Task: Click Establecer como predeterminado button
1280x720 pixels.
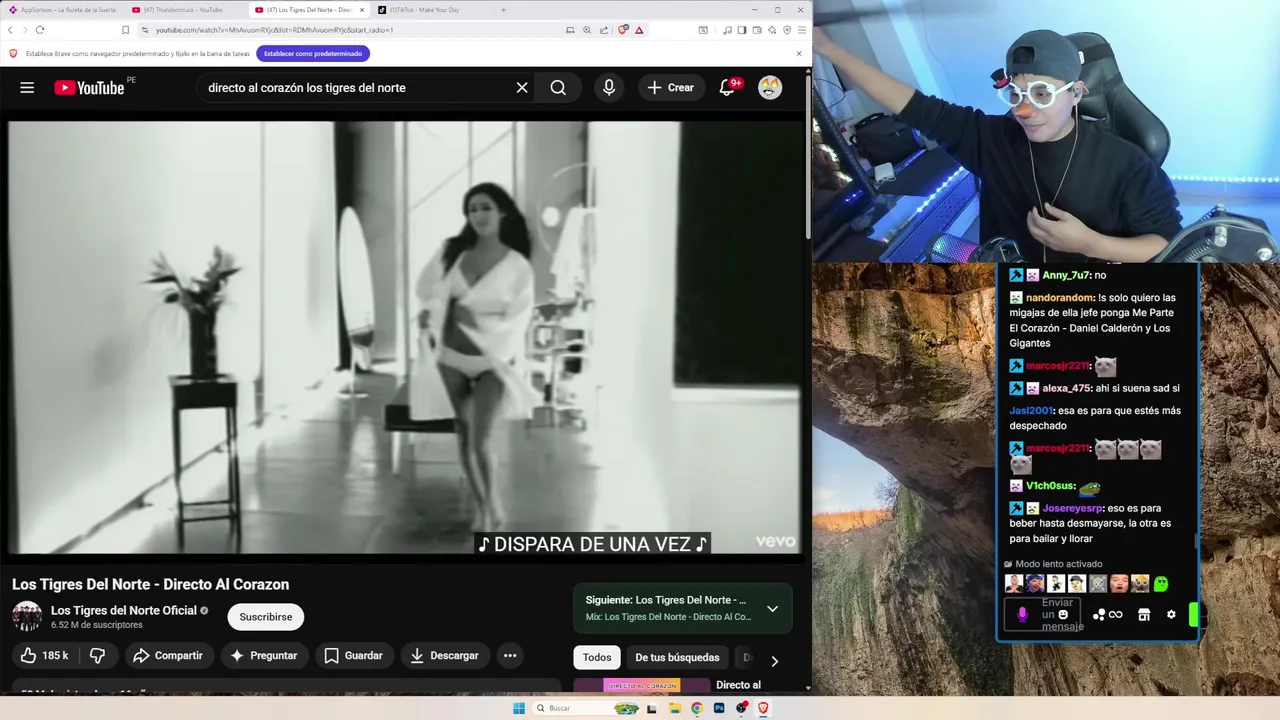Action: coord(313,53)
